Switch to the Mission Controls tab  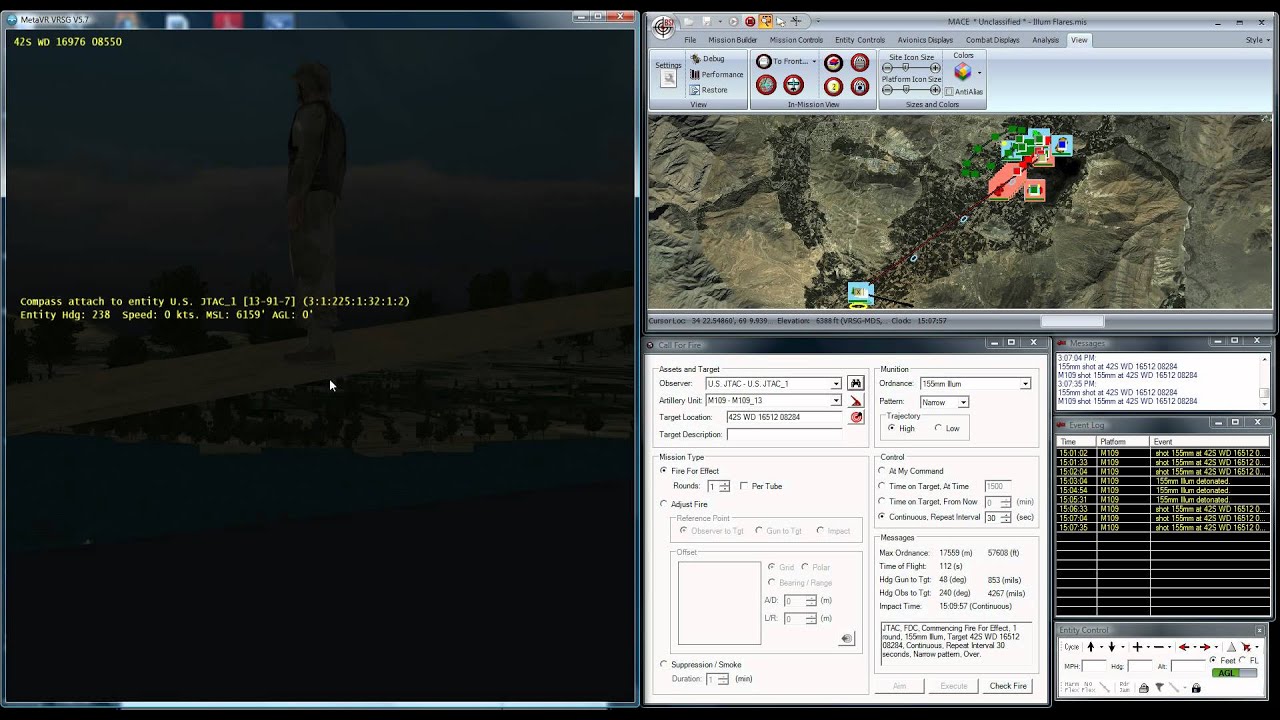click(x=796, y=40)
